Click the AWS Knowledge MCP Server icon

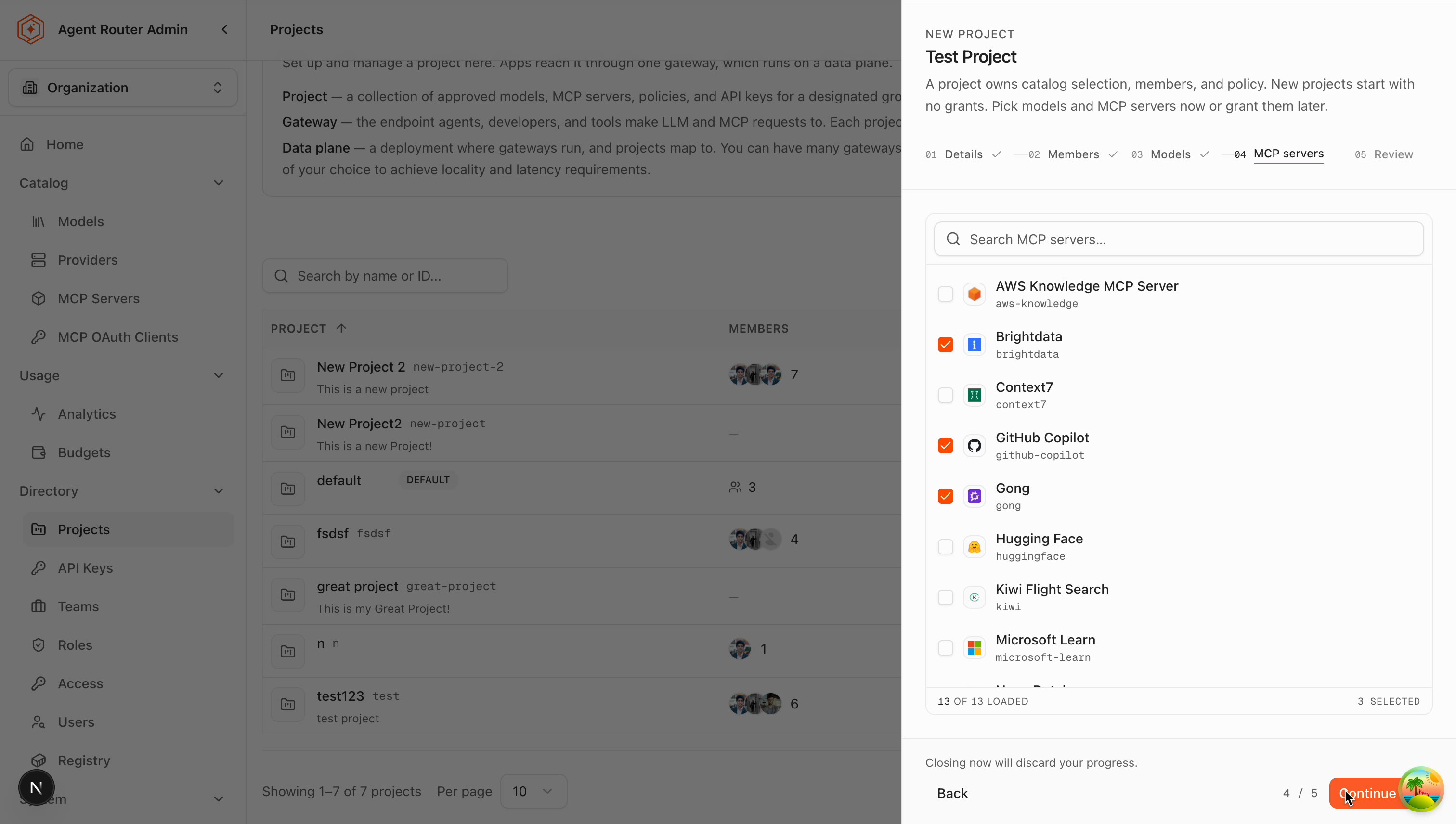coord(974,294)
